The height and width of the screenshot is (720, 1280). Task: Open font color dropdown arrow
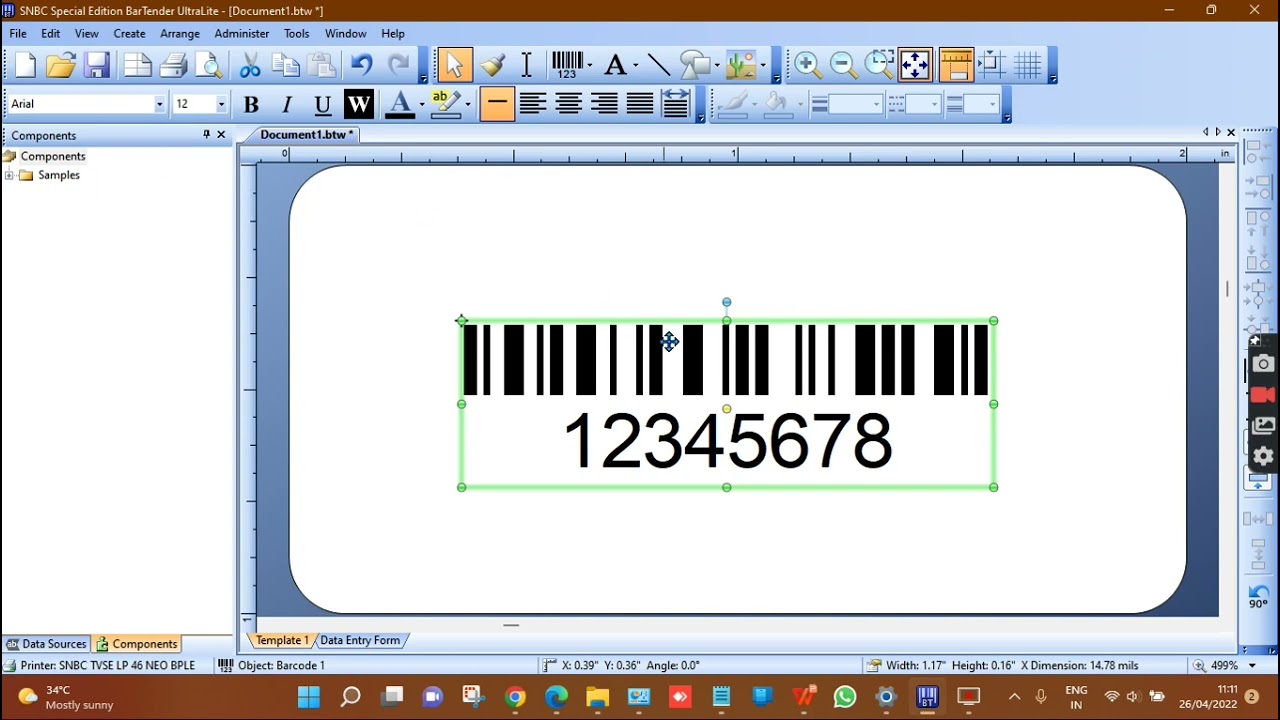point(421,104)
